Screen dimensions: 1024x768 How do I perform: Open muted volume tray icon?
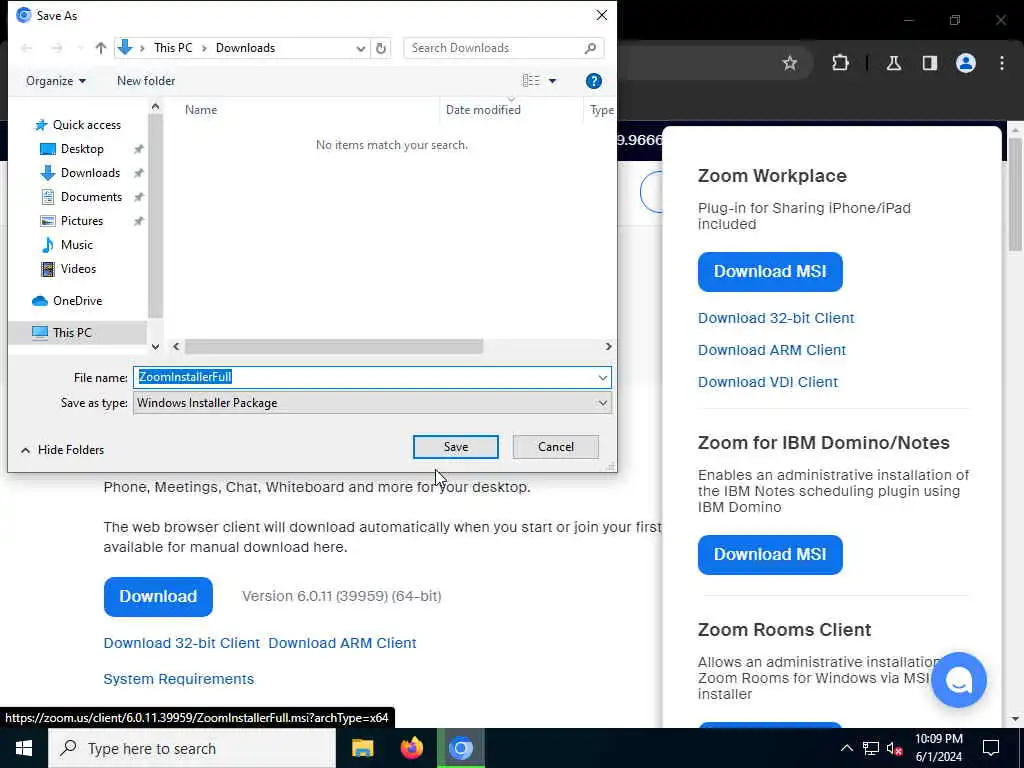point(894,748)
